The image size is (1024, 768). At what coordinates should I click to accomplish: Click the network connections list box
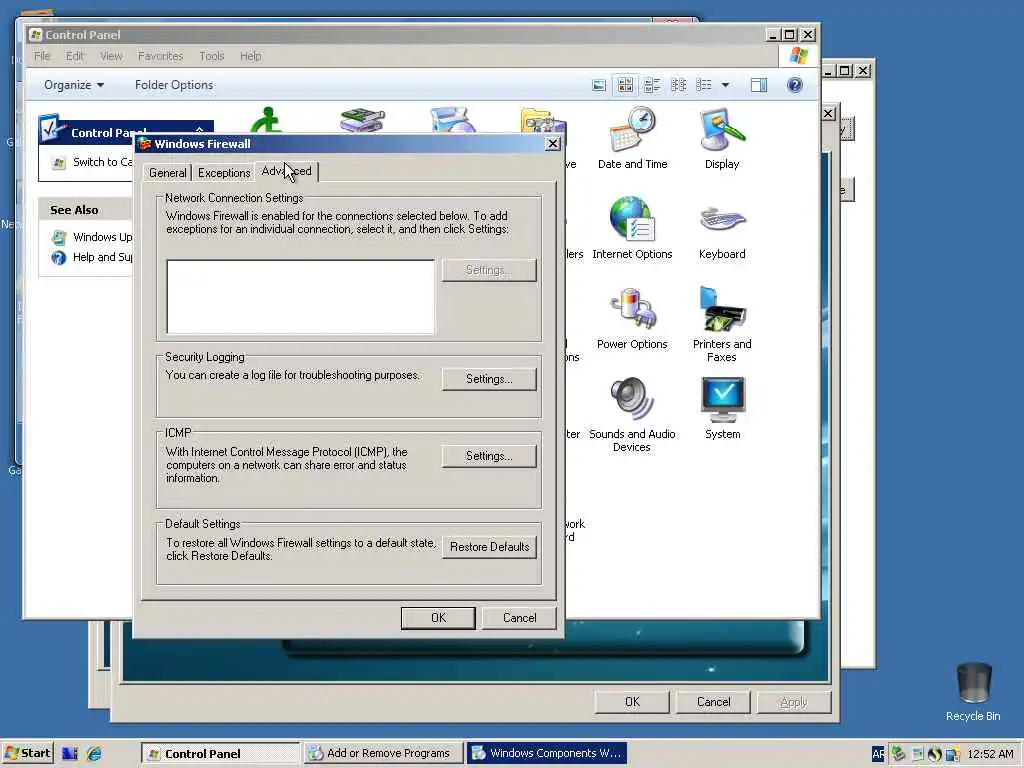point(300,297)
